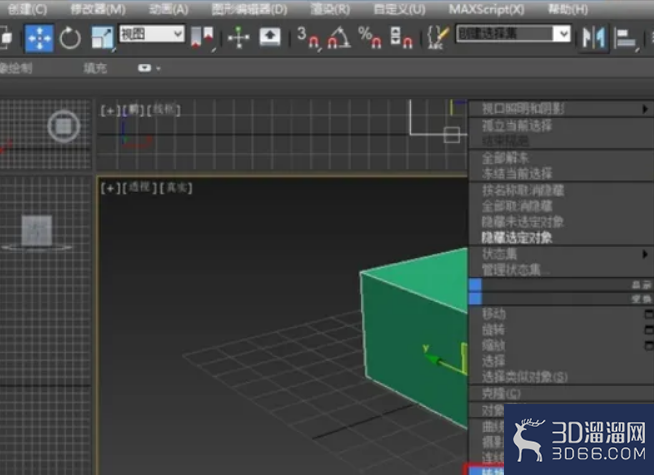Open the 动画(A) menu
This screenshot has width=654, height=475.
[x=169, y=9]
